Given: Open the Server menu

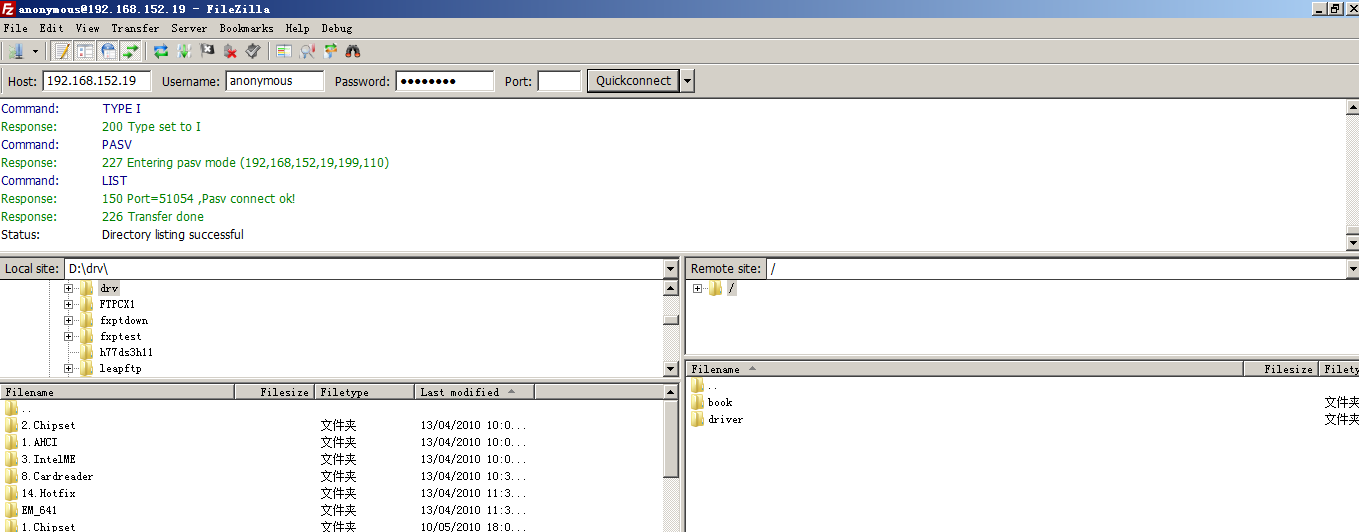Looking at the screenshot, I should 189,29.
